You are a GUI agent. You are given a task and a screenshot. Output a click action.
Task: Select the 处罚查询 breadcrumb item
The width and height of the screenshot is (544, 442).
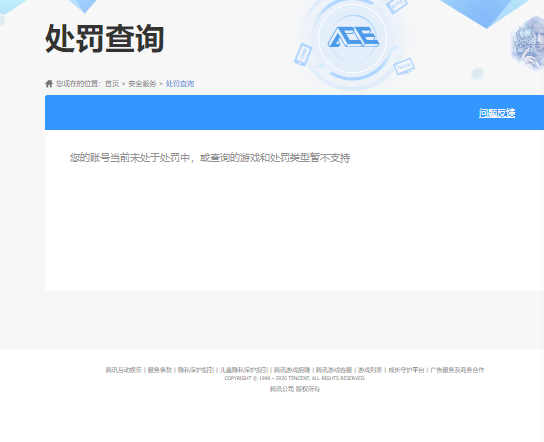coord(180,84)
